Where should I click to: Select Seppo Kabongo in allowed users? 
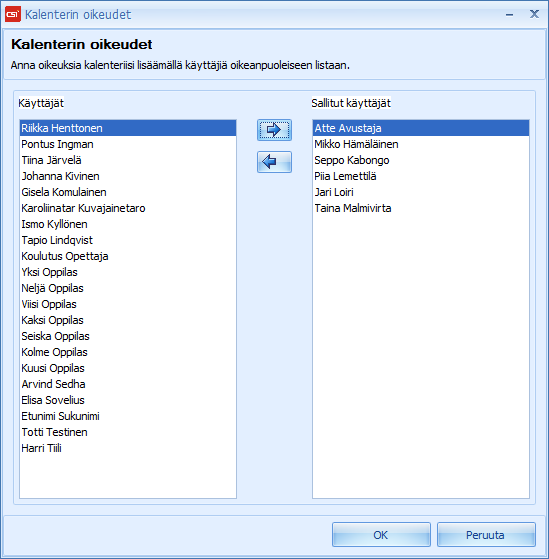tap(421, 160)
